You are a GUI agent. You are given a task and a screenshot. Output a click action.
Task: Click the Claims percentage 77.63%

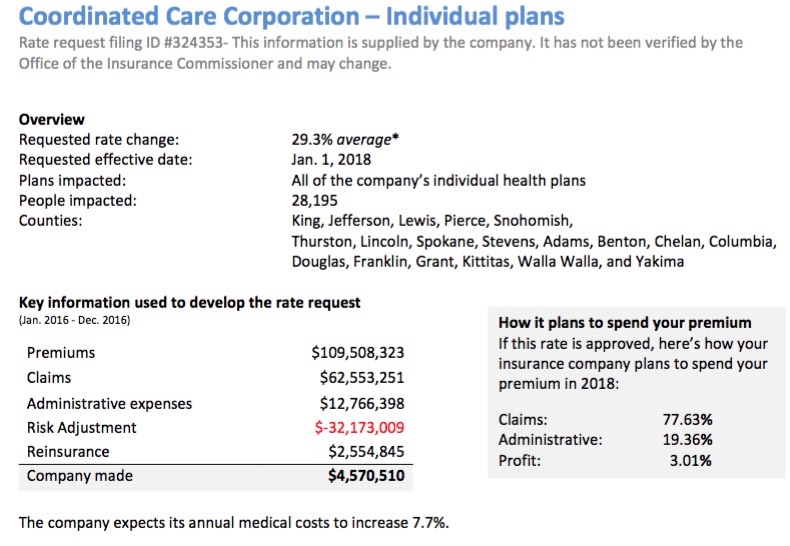point(687,420)
